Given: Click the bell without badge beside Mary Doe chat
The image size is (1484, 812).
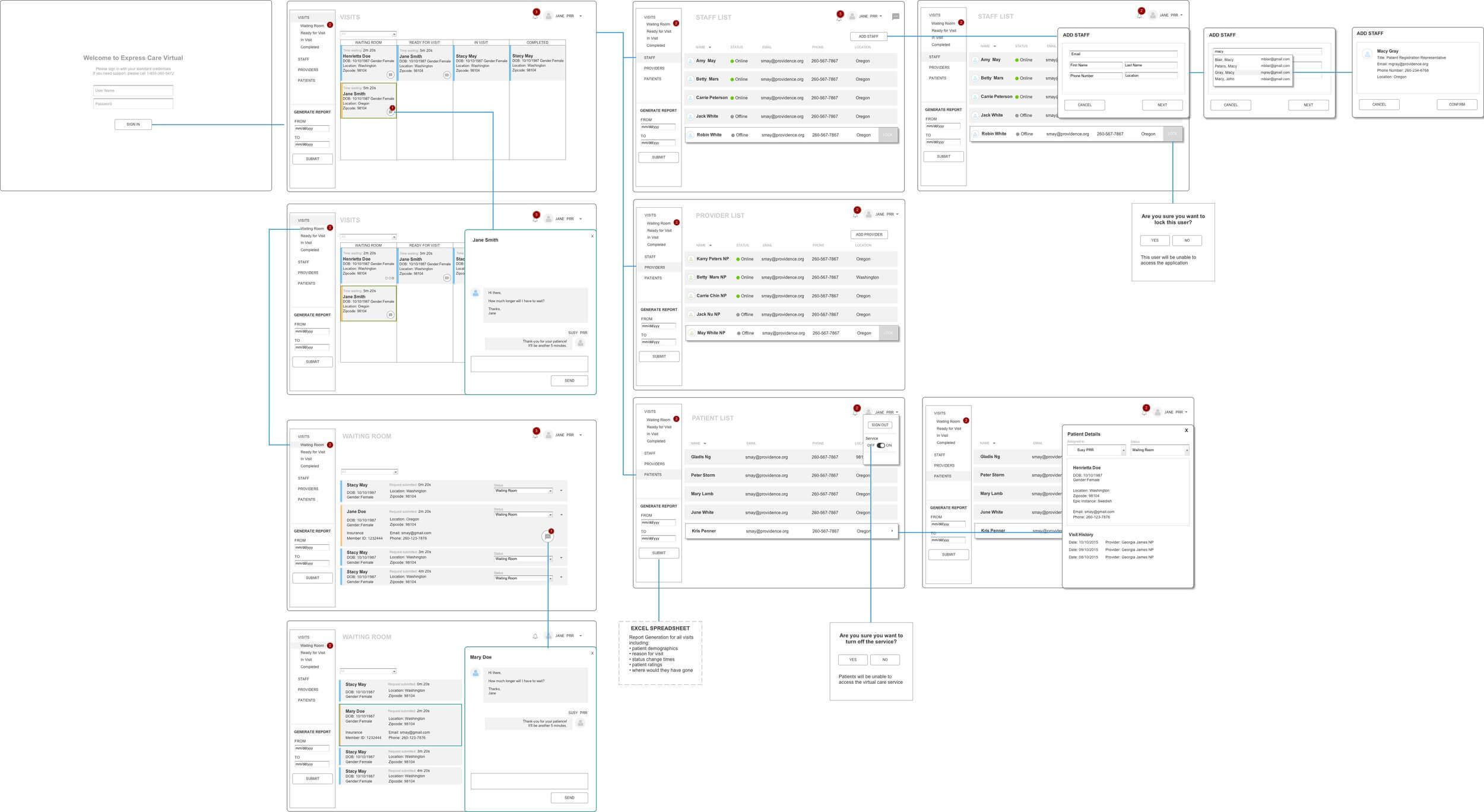Looking at the screenshot, I should coord(535,636).
